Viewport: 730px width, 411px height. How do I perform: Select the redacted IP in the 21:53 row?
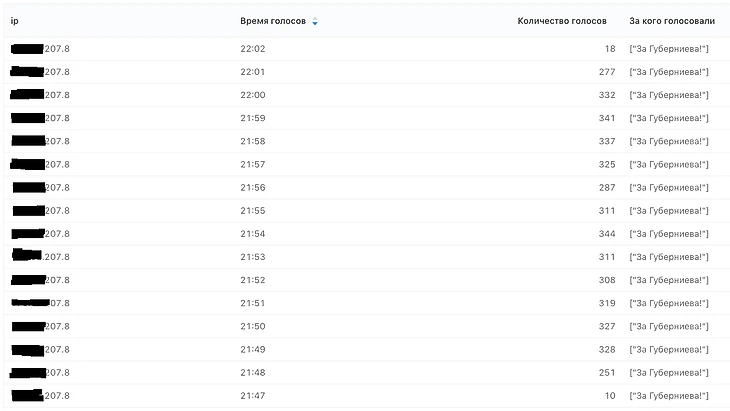click(40, 256)
